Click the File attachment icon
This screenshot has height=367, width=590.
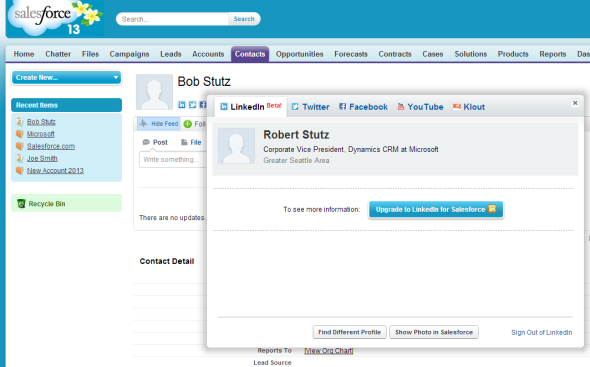(184, 142)
